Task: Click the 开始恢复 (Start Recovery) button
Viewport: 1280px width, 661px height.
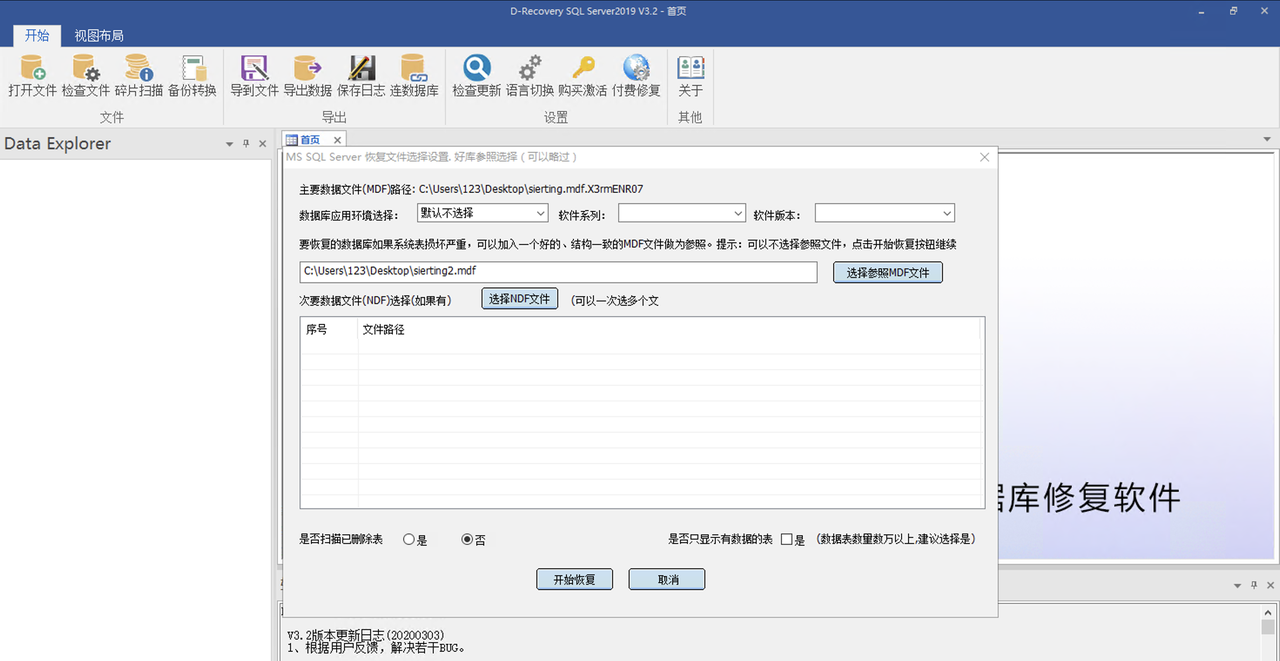Action: point(574,578)
